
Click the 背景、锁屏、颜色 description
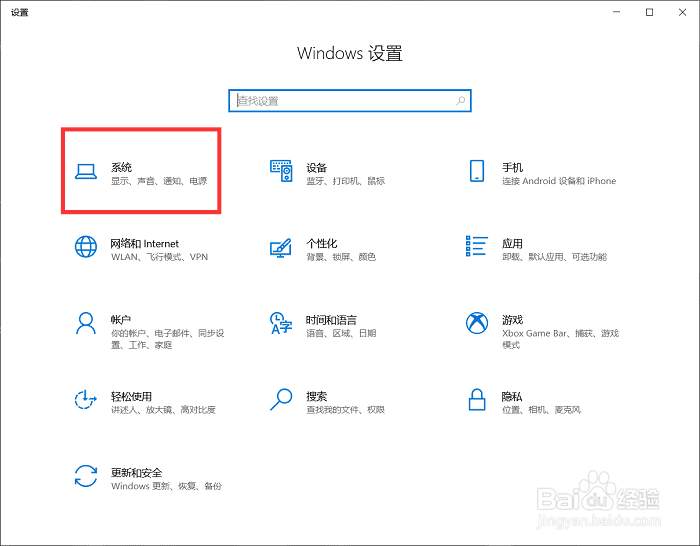click(341, 257)
